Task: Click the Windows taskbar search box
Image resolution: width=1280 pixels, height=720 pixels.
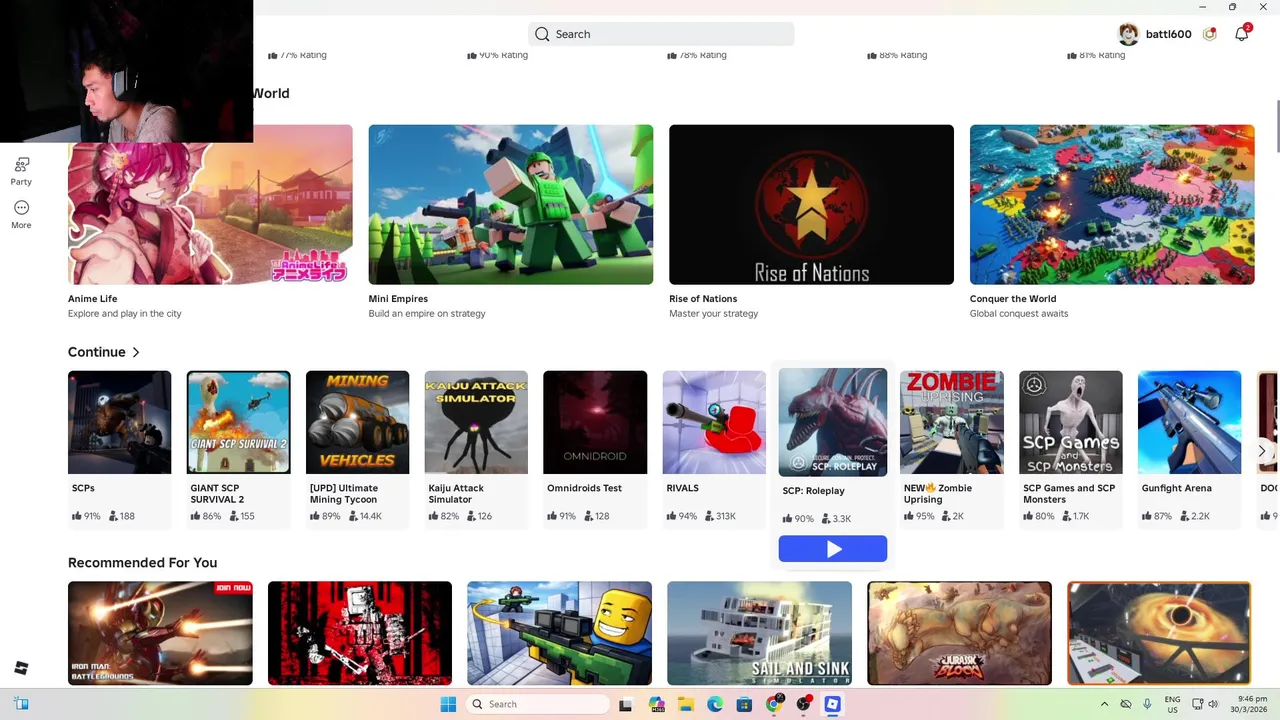Action: point(539,704)
